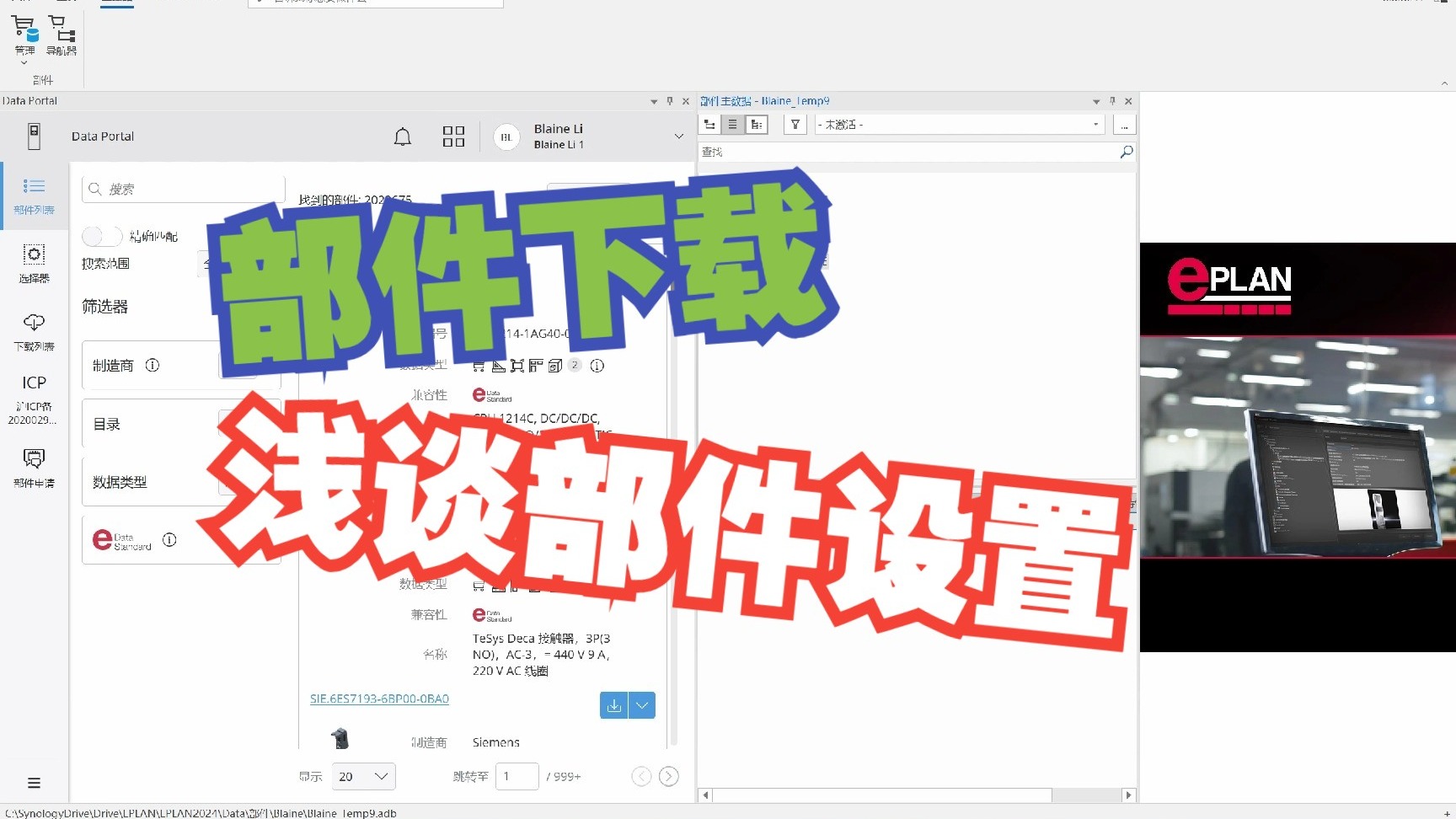Click the Siemens part thumbnail image
Screen dimensions: 1456x819
tap(340, 739)
